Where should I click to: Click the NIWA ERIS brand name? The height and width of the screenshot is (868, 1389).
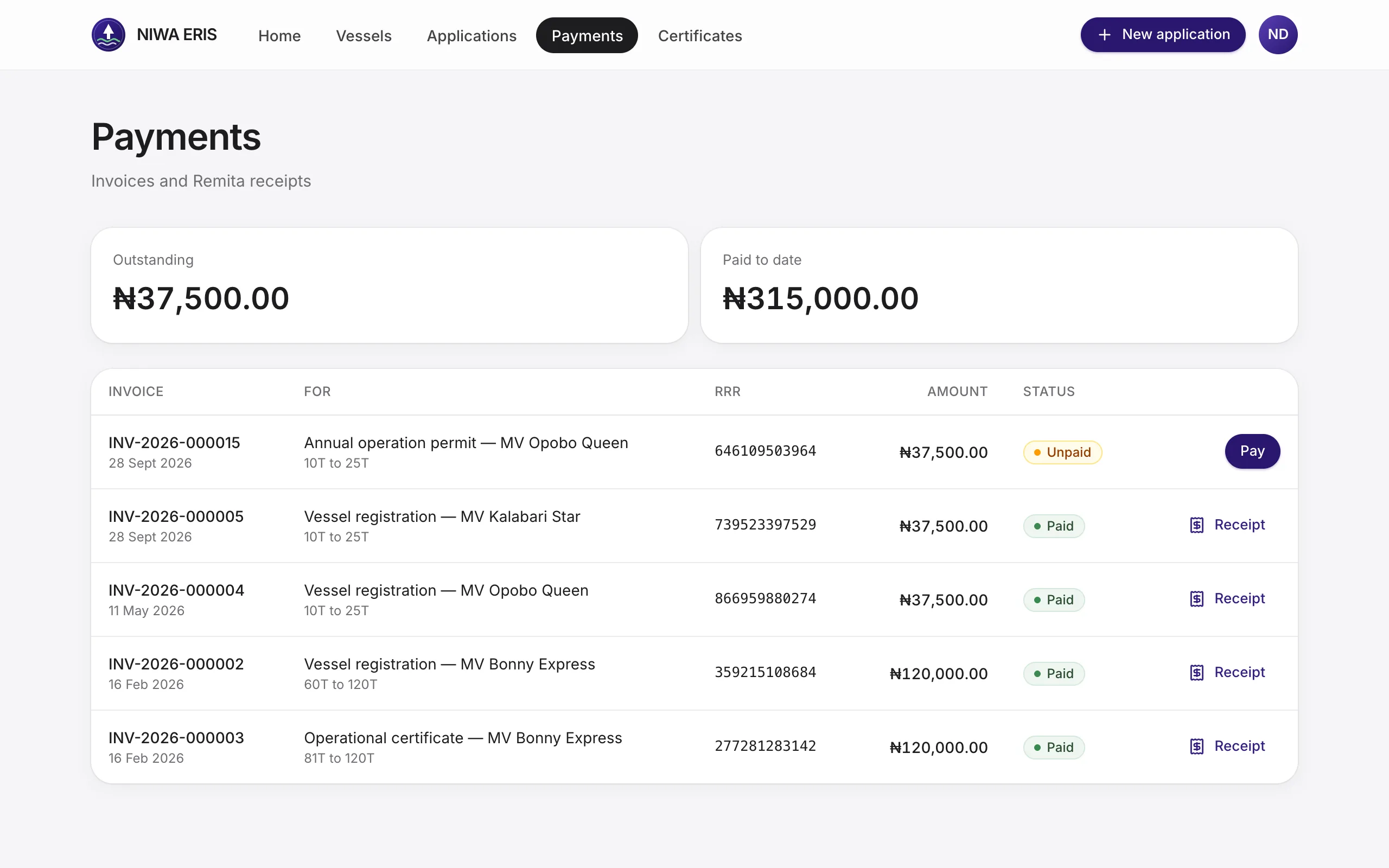click(177, 34)
